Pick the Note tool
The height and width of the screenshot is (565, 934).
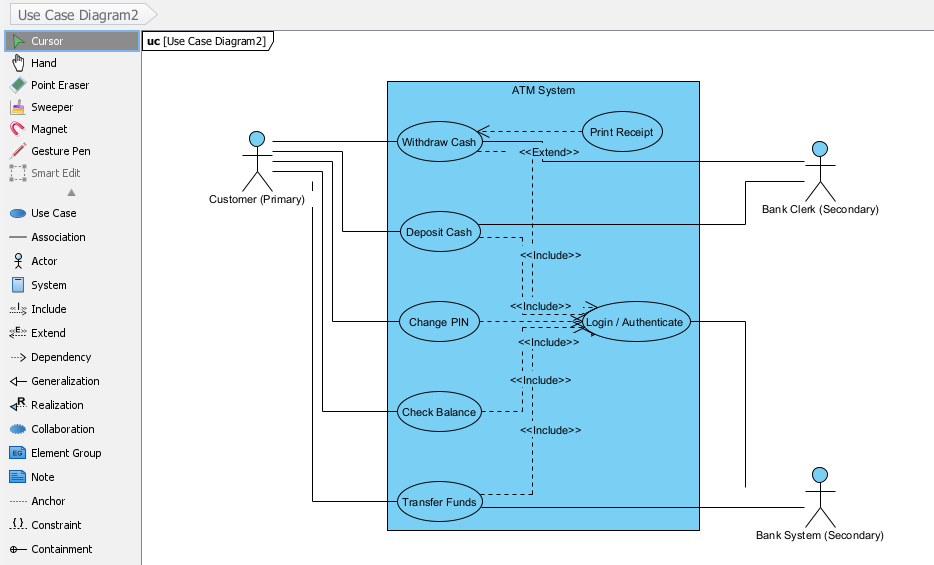(72, 477)
